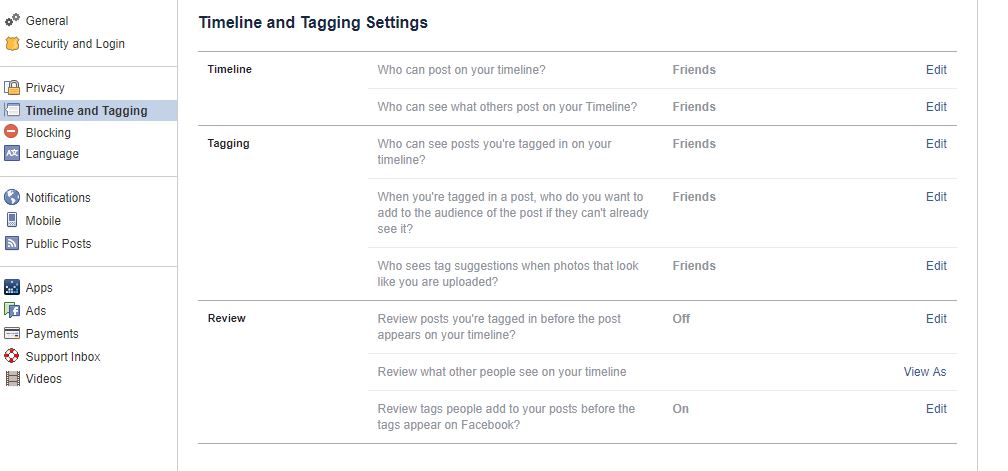Select Timeline and Tagging in sidebar
The width and height of the screenshot is (1008, 471).
88,111
